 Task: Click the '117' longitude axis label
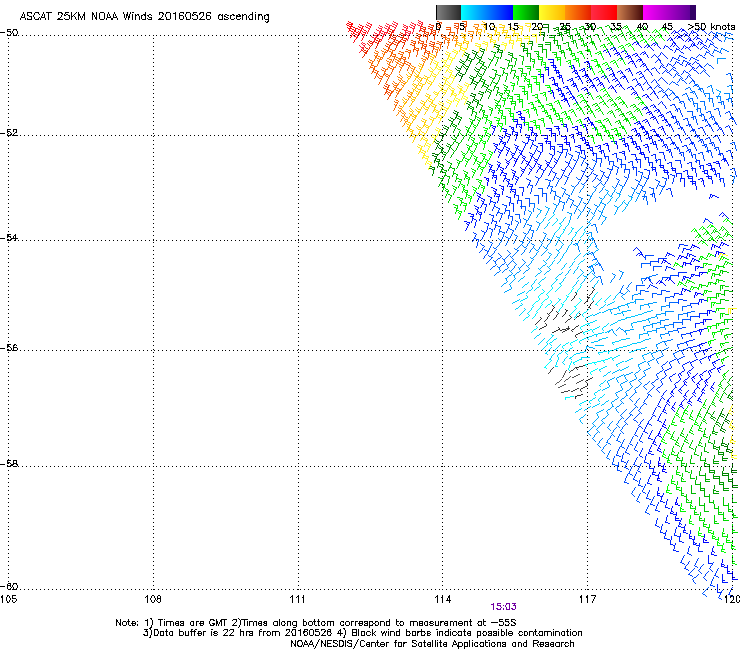click(x=587, y=599)
